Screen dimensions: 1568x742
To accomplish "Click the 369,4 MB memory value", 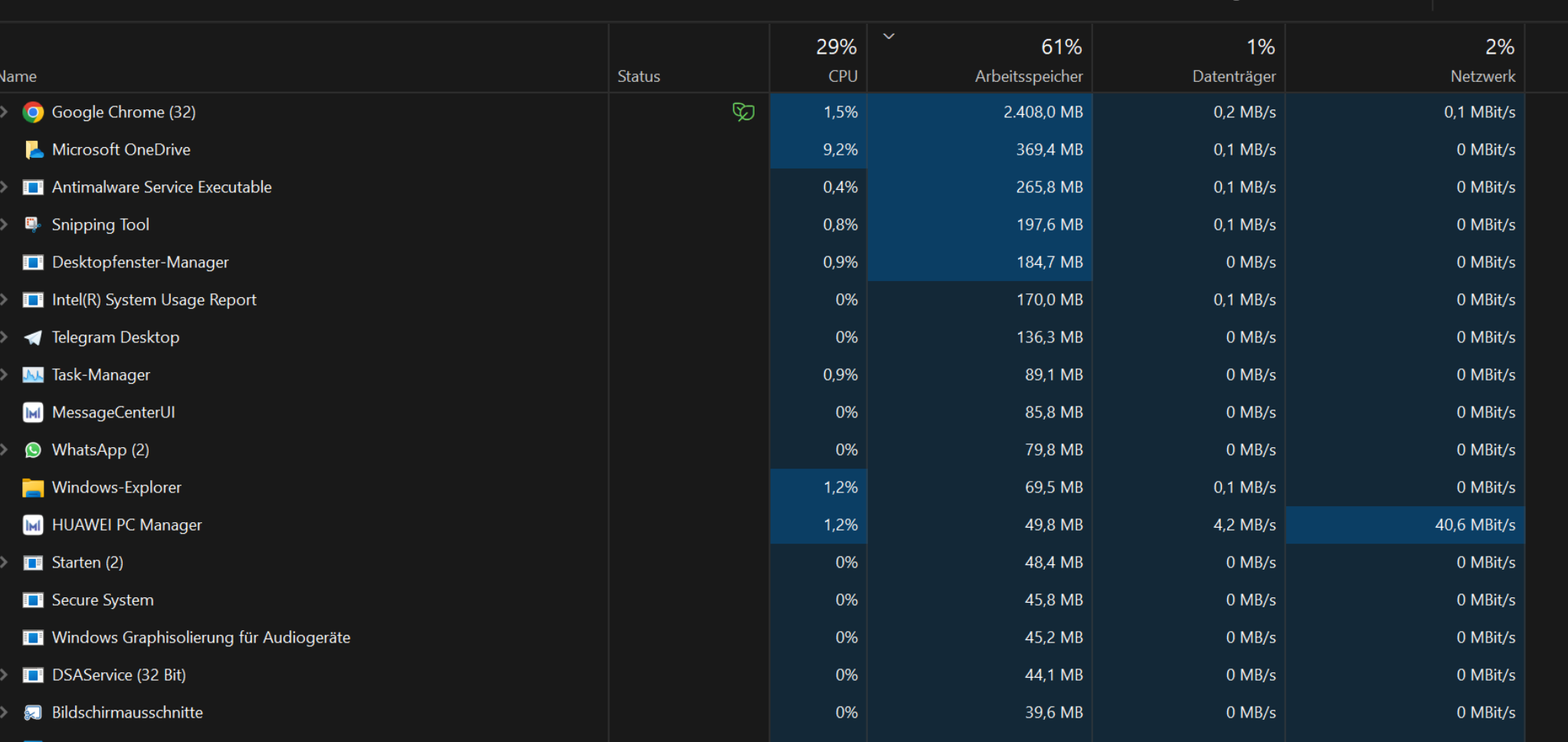I will point(1049,149).
